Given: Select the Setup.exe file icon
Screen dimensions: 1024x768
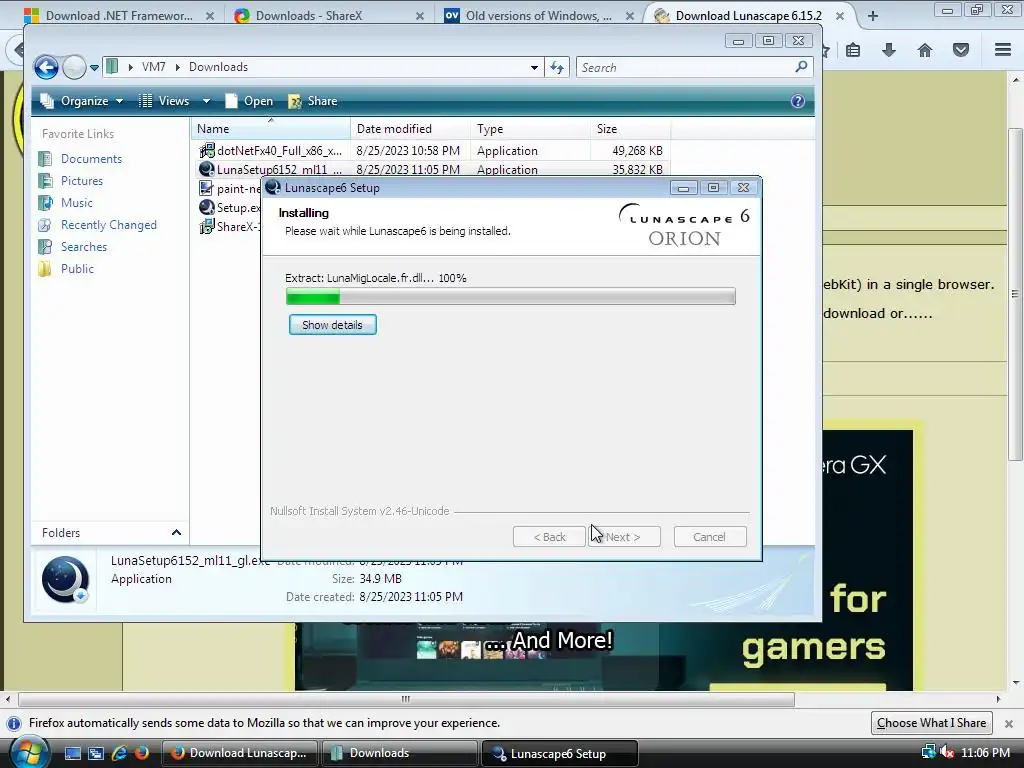Looking at the screenshot, I should (206, 208).
